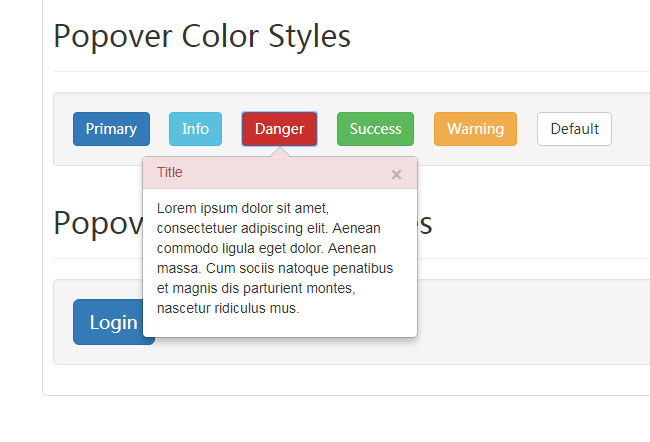Click "et magnis dis parturient montes" line
This screenshot has width=650, height=442.
pyautogui.click(x=256, y=288)
